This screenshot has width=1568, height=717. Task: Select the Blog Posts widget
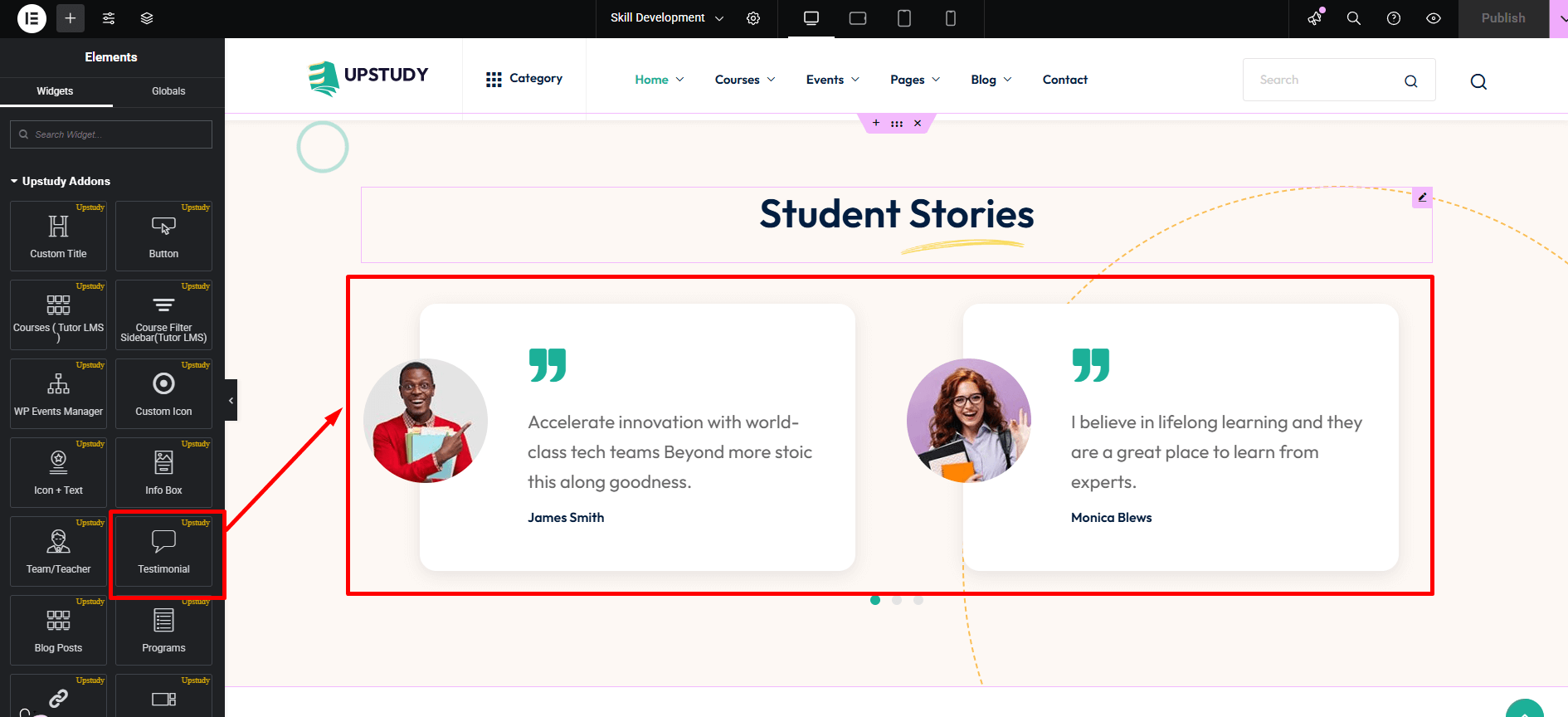58,630
